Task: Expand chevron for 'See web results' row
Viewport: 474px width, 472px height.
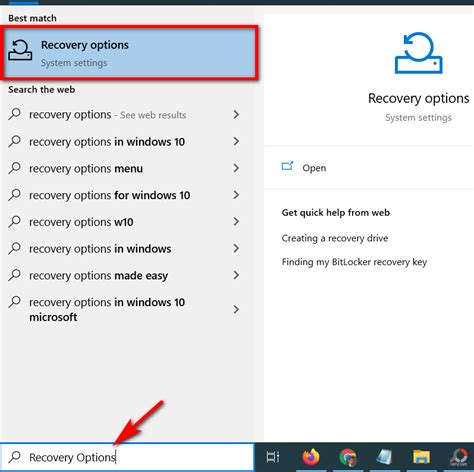Action: click(236, 115)
